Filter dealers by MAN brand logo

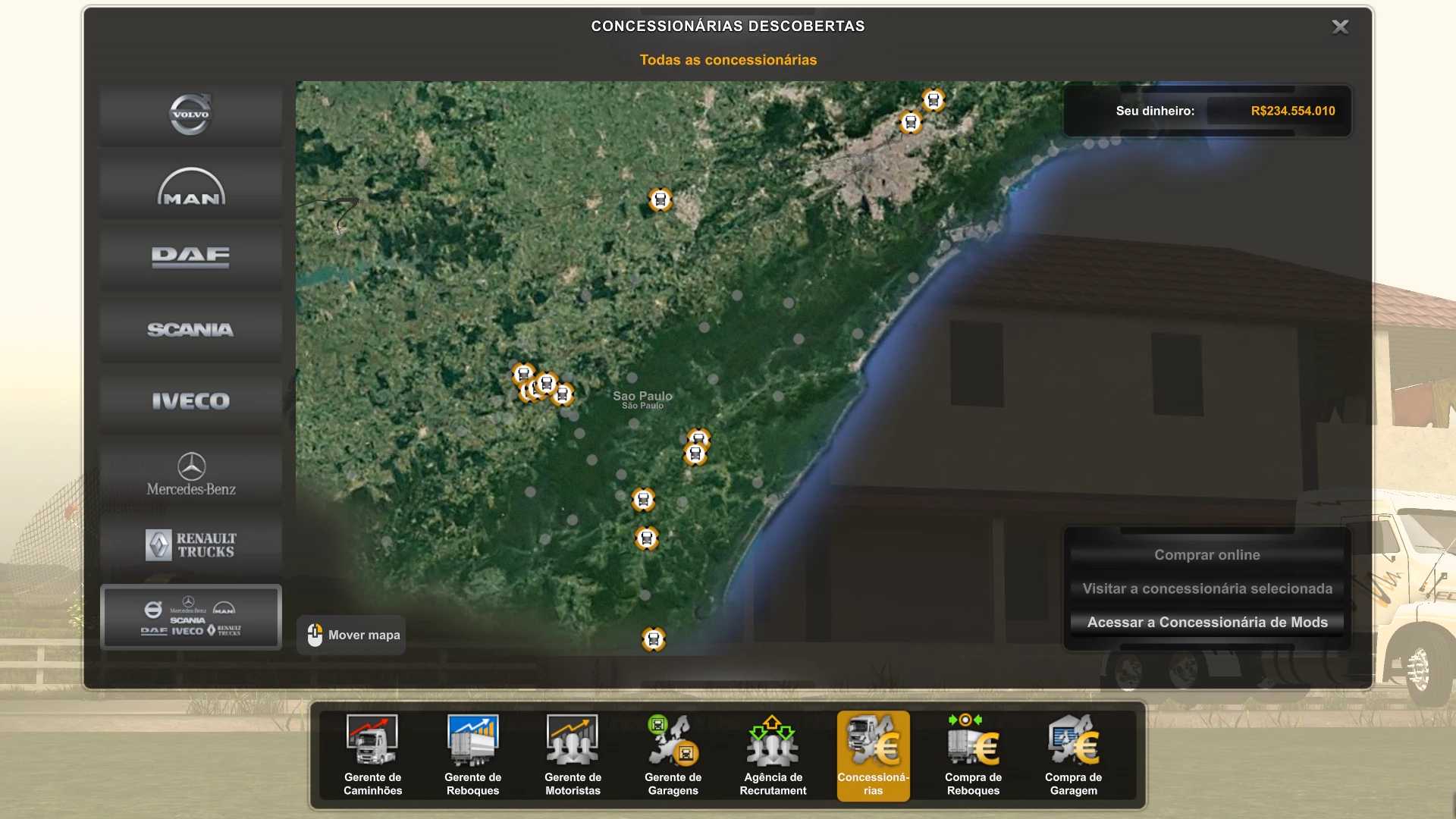click(x=190, y=187)
